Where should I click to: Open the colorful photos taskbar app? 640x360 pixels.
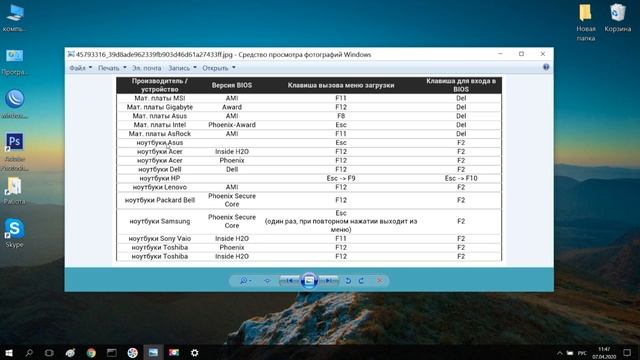pyautogui.click(x=174, y=353)
